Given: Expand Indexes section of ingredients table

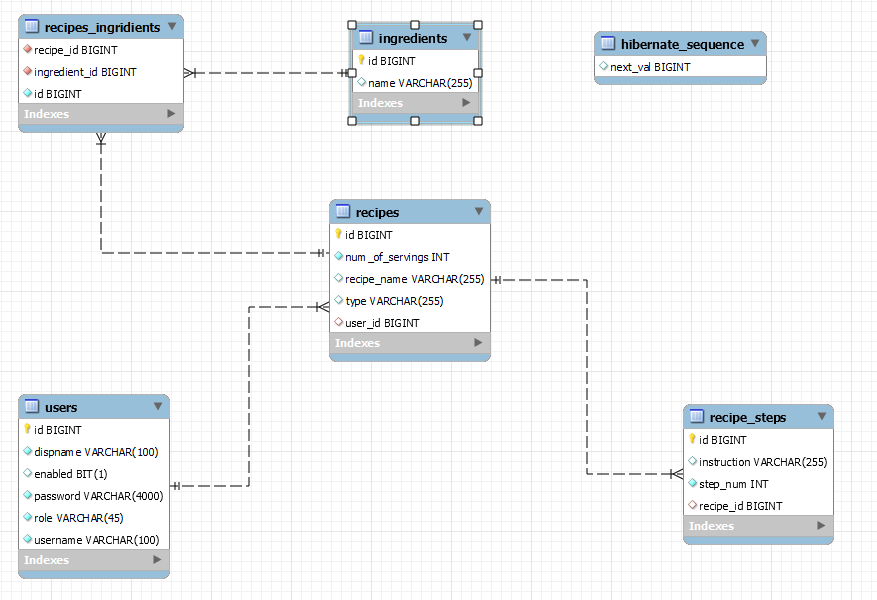Looking at the screenshot, I should point(466,103).
